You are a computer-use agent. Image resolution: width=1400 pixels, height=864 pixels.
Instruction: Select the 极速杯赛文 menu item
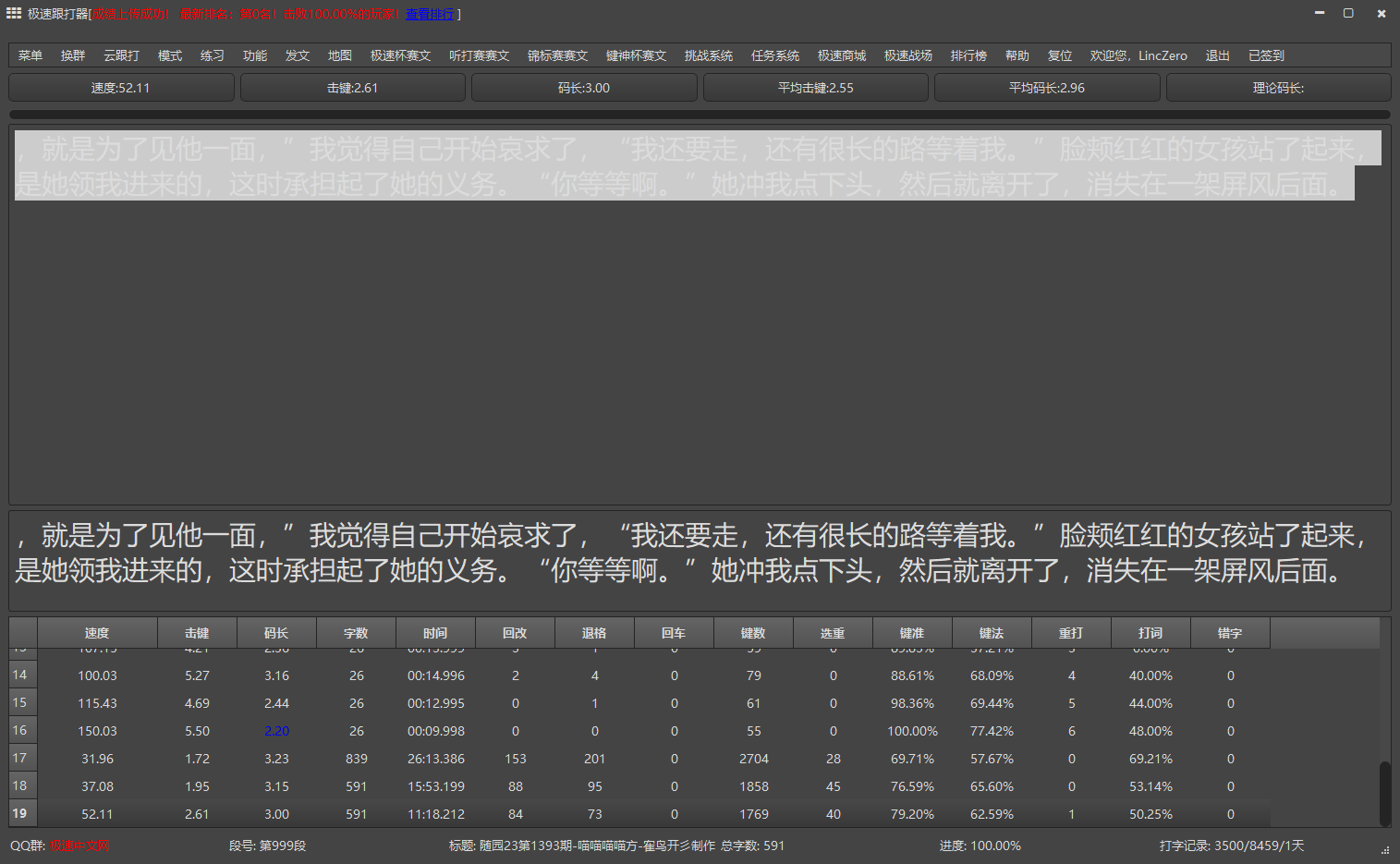pos(400,55)
